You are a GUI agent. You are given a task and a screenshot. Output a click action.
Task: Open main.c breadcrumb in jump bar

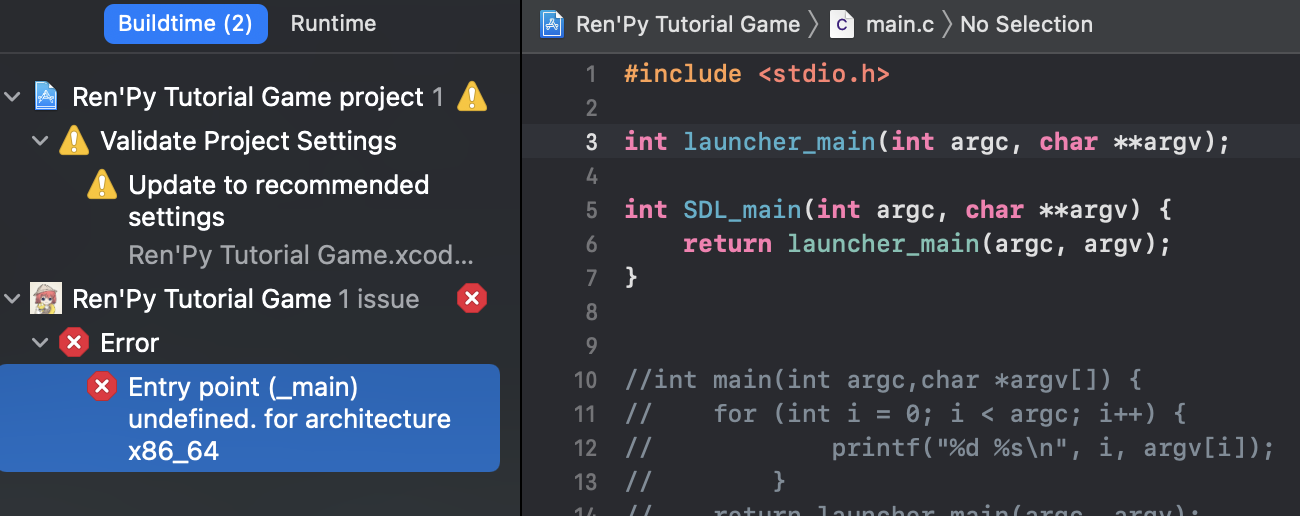(899, 24)
